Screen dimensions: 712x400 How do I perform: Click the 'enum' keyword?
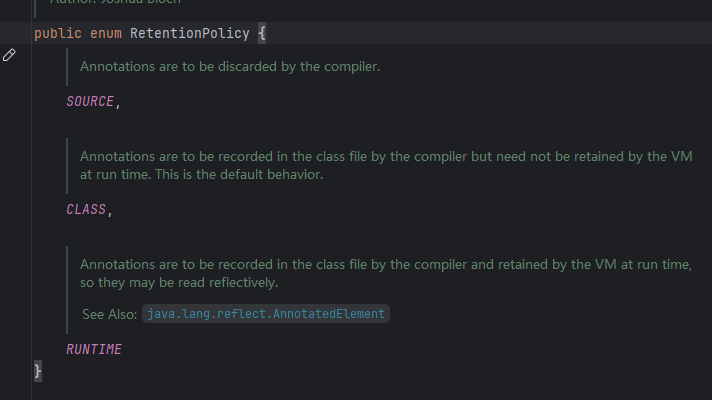[106, 33]
